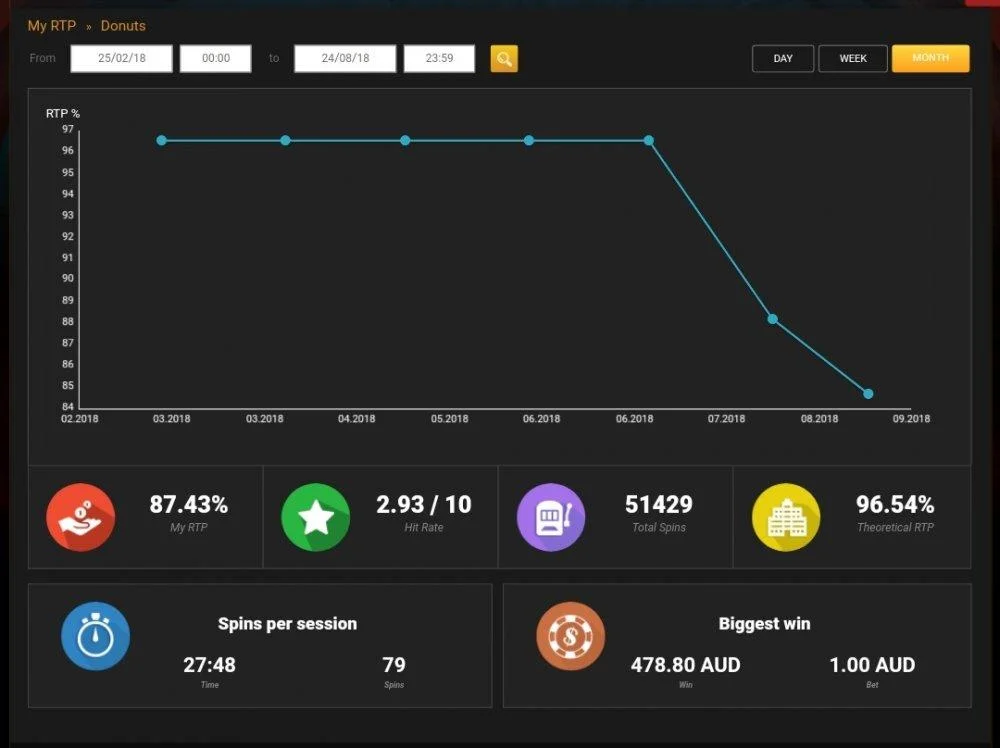Click the yellow Theoretical RTP building icon
The height and width of the screenshot is (748, 1000).
click(786, 517)
